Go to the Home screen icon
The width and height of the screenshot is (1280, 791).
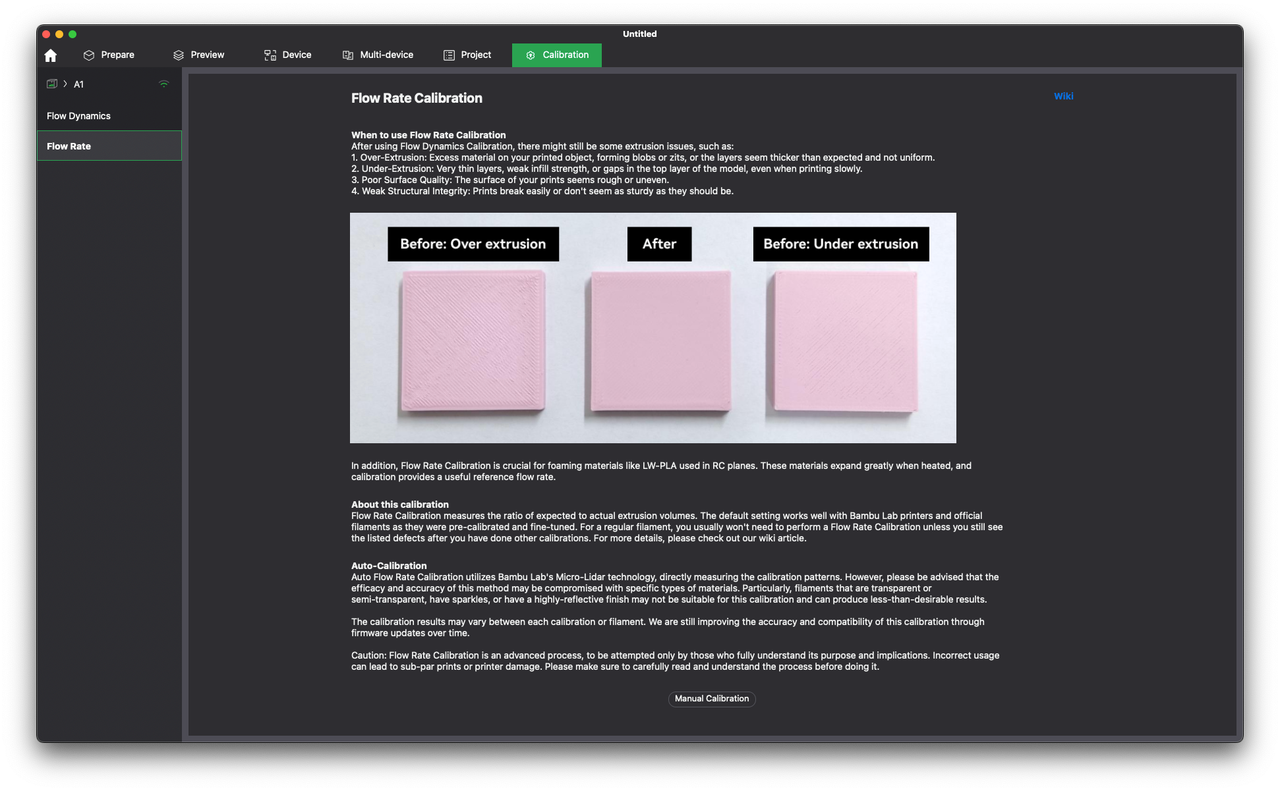(51, 55)
